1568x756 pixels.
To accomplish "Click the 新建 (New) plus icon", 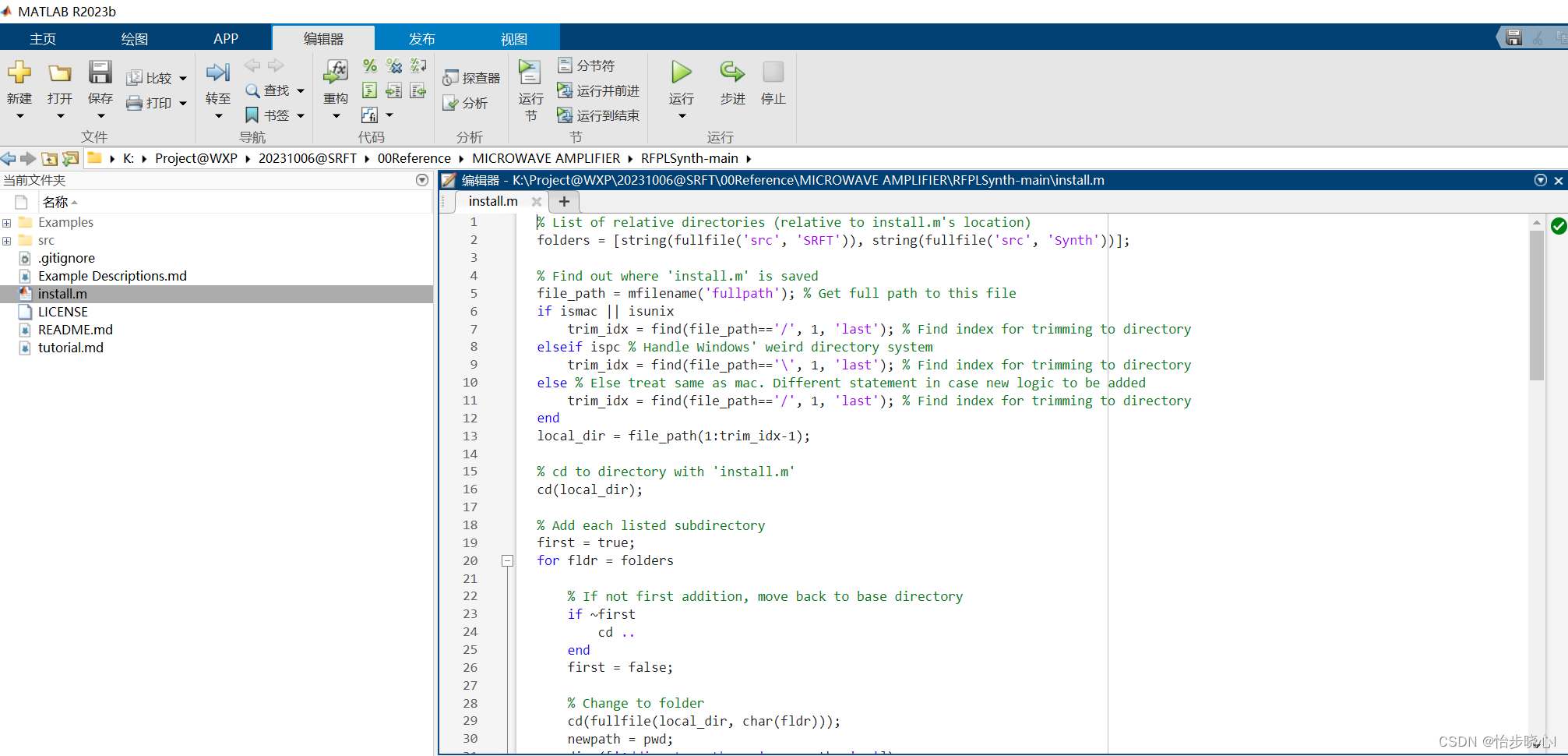I will [x=19, y=72].
